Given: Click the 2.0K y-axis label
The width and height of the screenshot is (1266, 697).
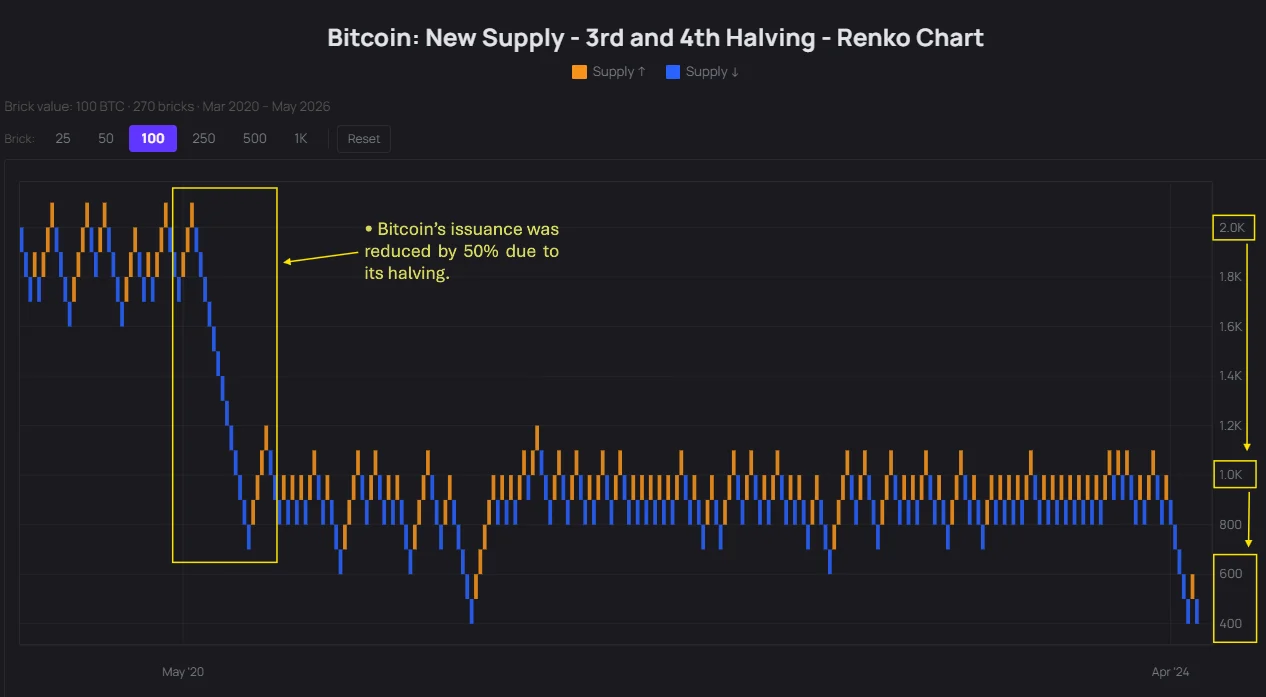Looking at the screenshot, I should pos(1231,228).
